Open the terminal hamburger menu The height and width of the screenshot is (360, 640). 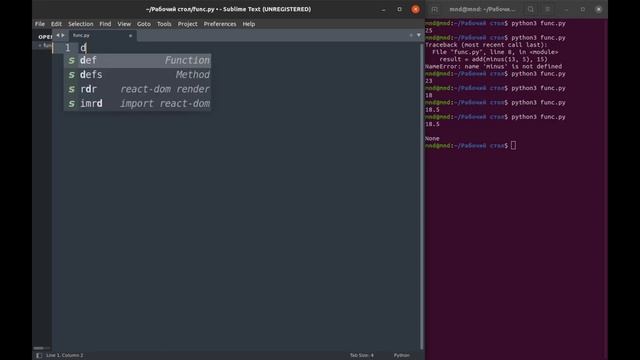pos(548,9)
